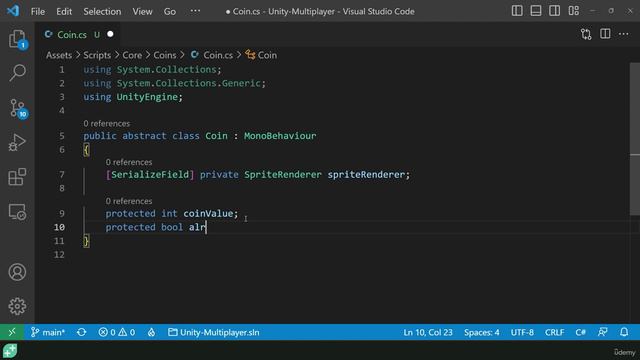
Task: Open the changes compare icon in the editor toolbar
Action: 586,34
